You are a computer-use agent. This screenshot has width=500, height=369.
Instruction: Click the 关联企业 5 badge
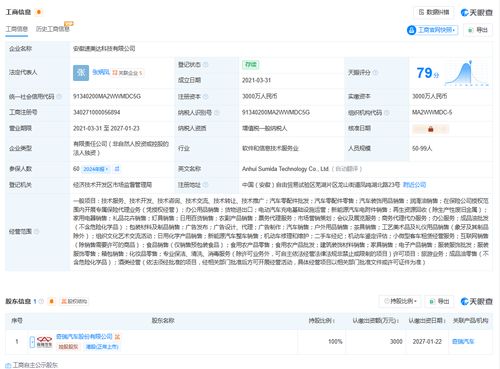127,73
